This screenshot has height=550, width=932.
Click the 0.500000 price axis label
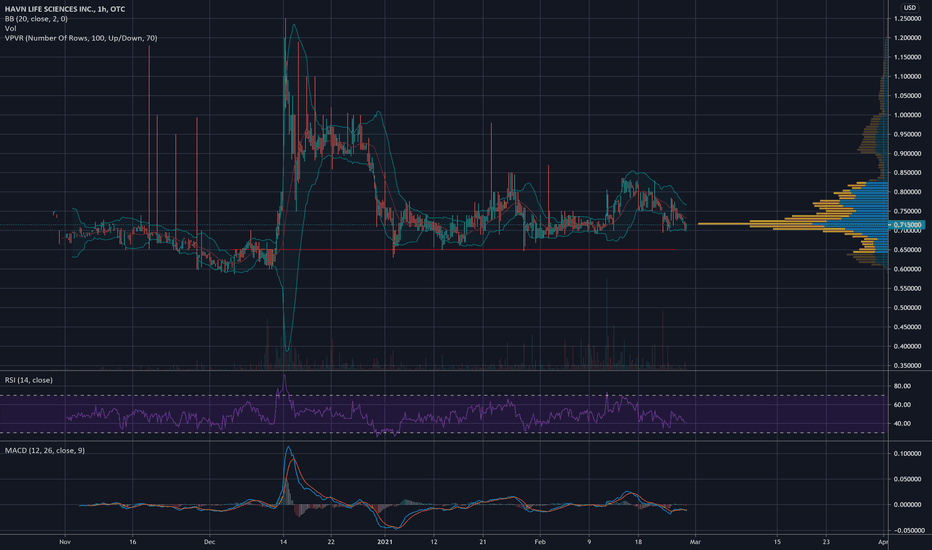tap(907, 307)
